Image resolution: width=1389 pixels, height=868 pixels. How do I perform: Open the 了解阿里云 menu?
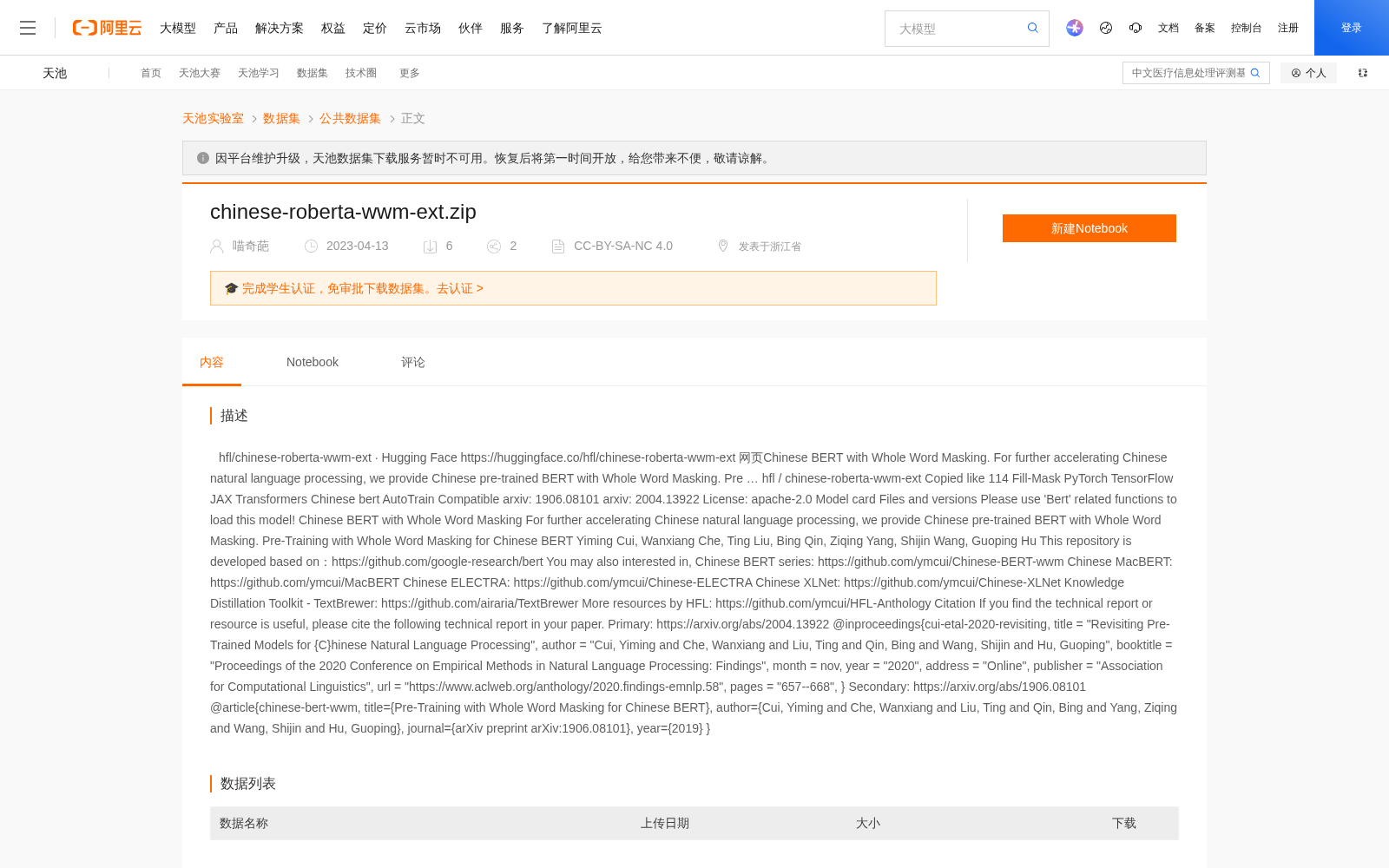(x=572, y=28)
